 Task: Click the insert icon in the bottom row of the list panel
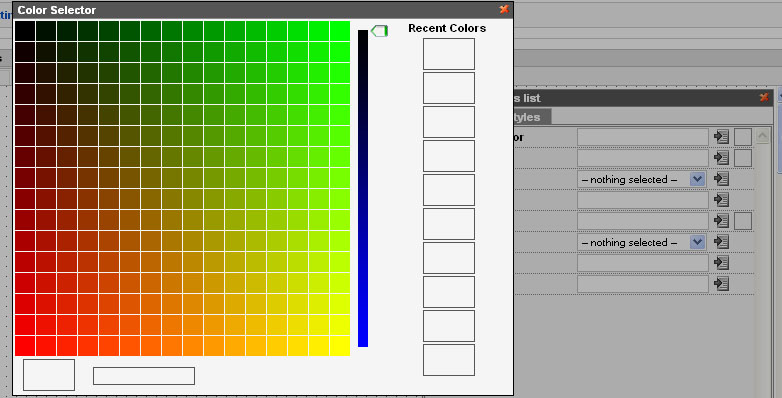coord(721,283)
